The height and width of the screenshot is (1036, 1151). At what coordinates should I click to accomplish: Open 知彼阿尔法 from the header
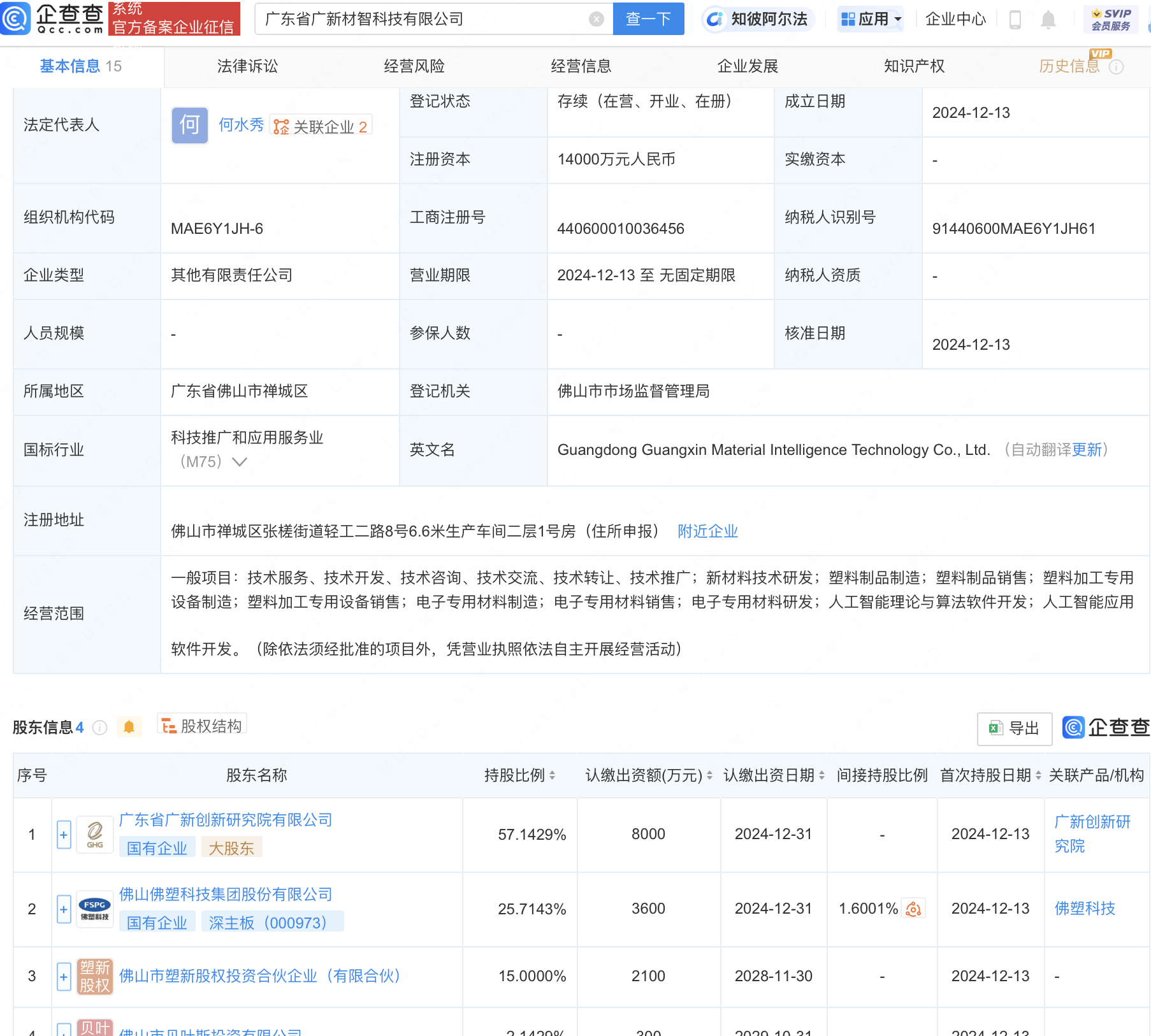[x=757, y=19]
